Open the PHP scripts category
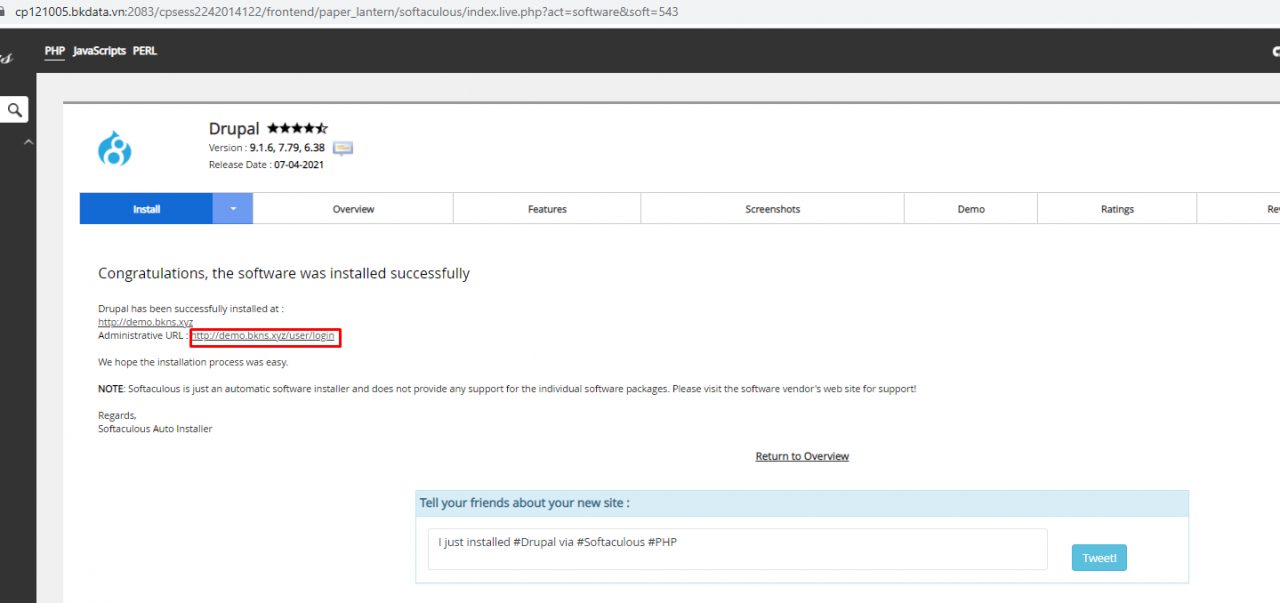The height and width of the screenshot is (603, 1280). click(55, 51)
